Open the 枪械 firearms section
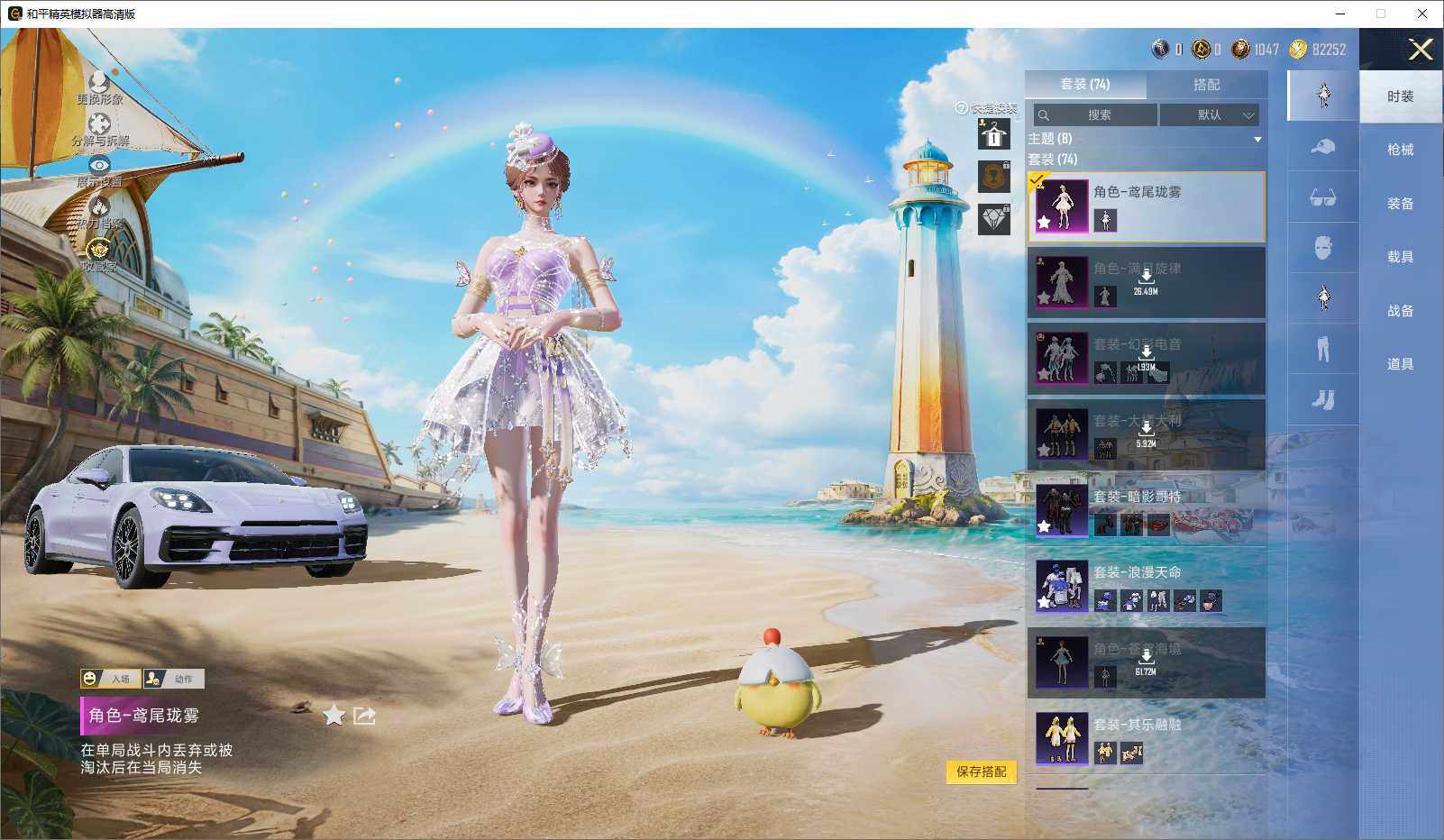Image resolution: width=1444 pixels, height=840 pixels. point(1401,150)
